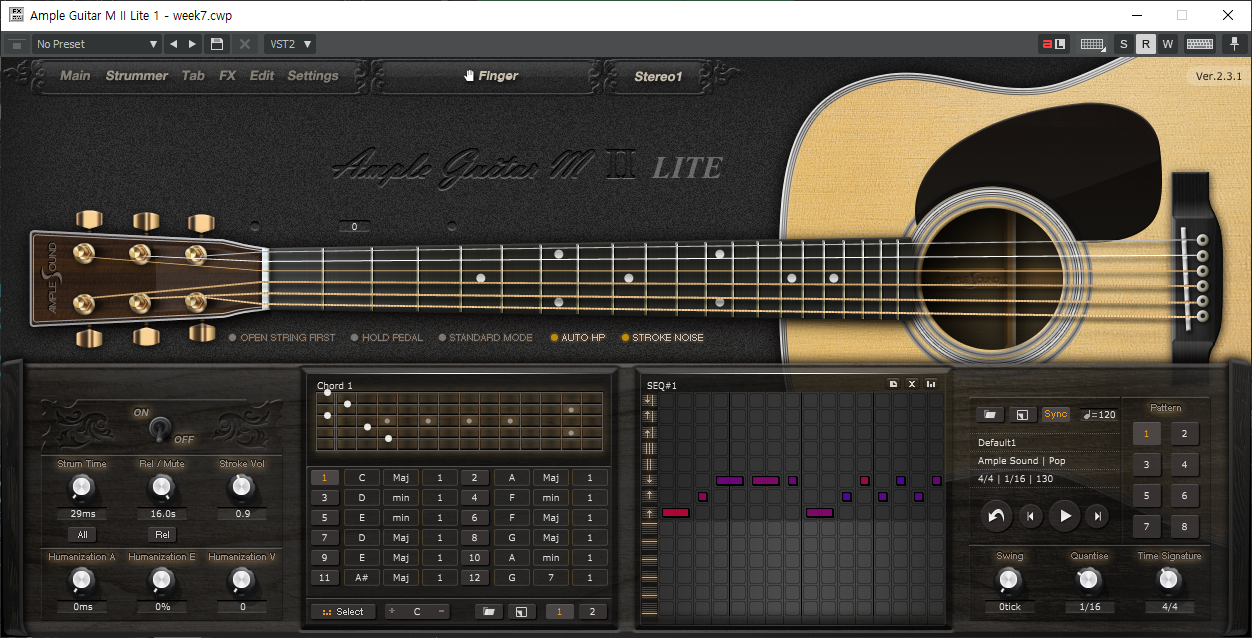Click the red note block at the sequence start
Screen dimensions: 1252x638
pos(675,513)
